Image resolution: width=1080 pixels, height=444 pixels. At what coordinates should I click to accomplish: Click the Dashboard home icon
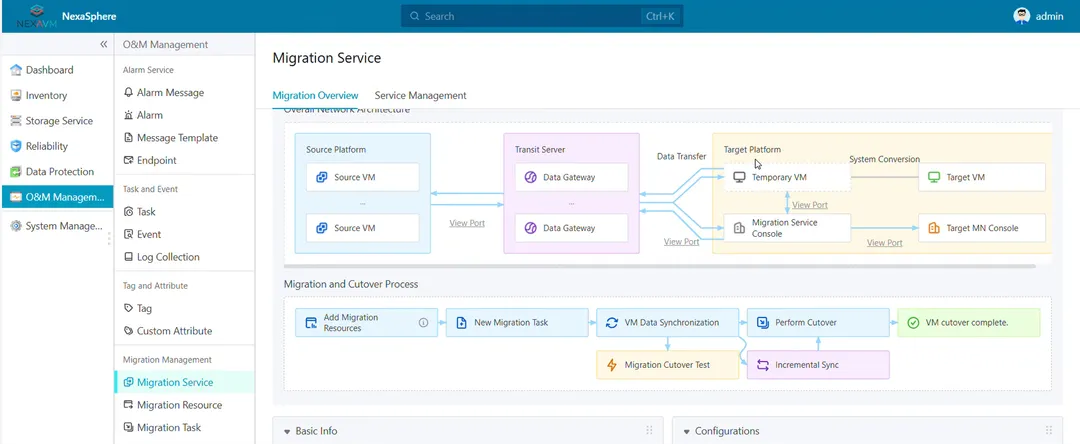coord(16,70)
